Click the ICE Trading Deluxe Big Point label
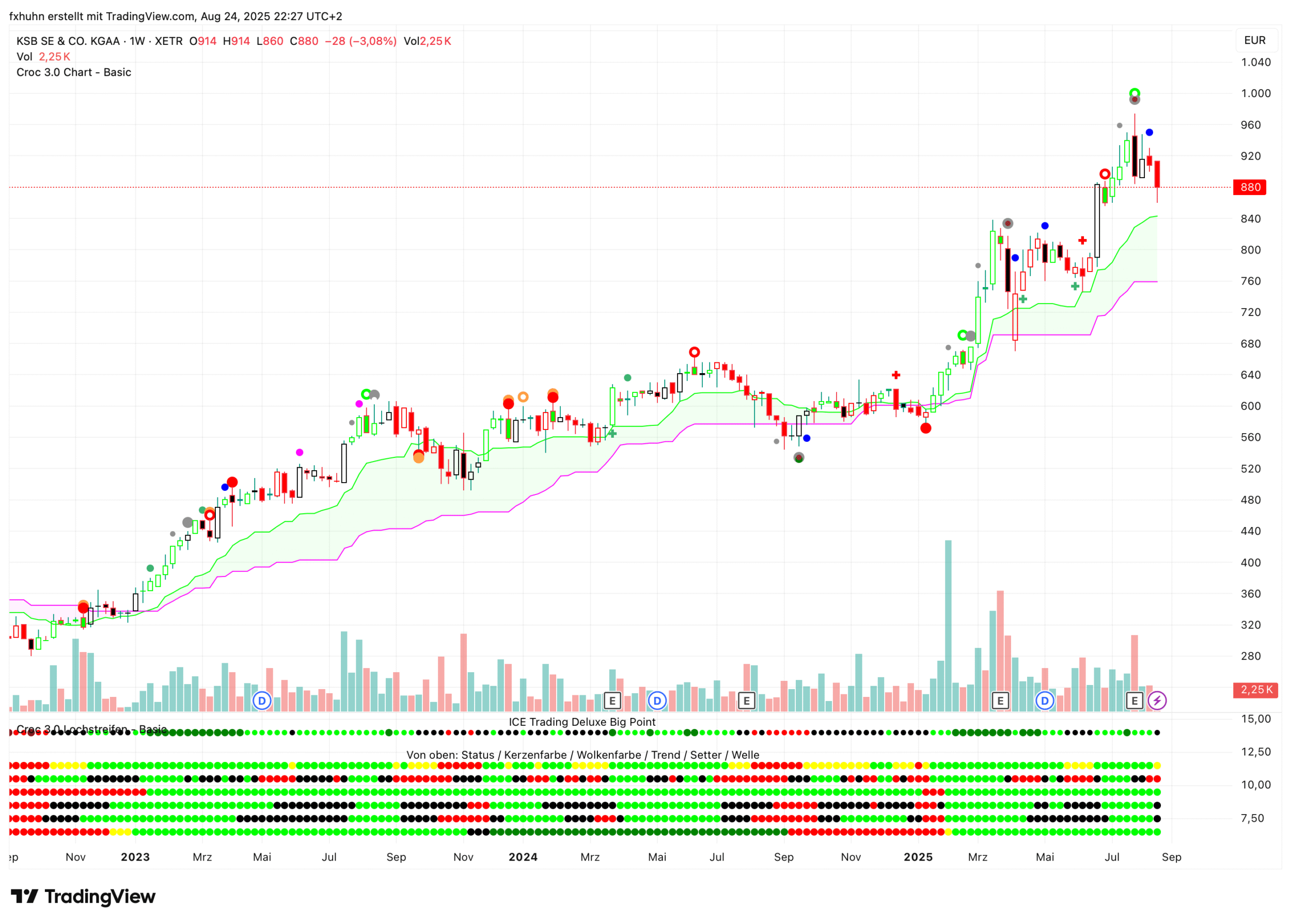 tap(582, 722)
